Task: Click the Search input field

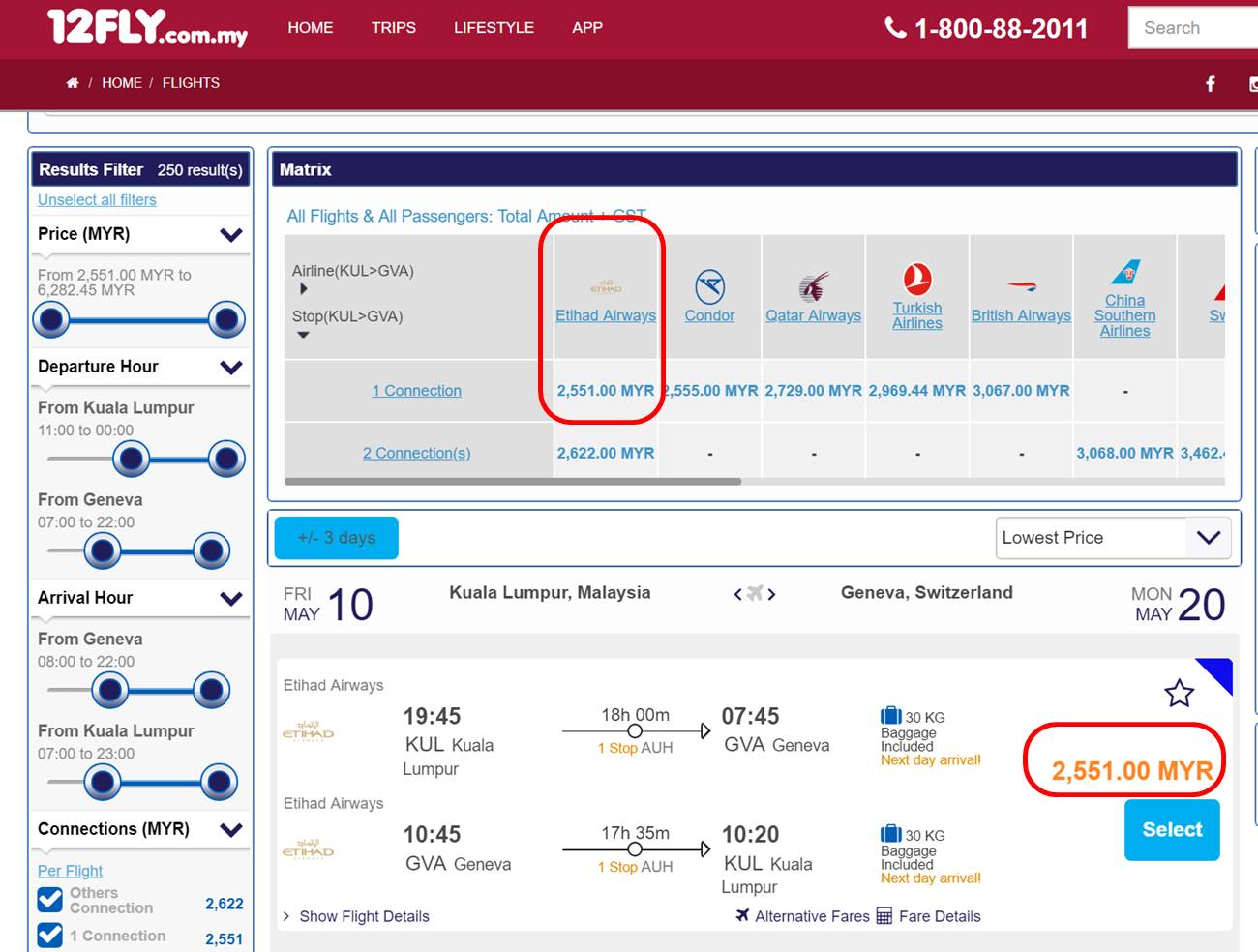Action: pyautogui.click(x=1193, y=28)
